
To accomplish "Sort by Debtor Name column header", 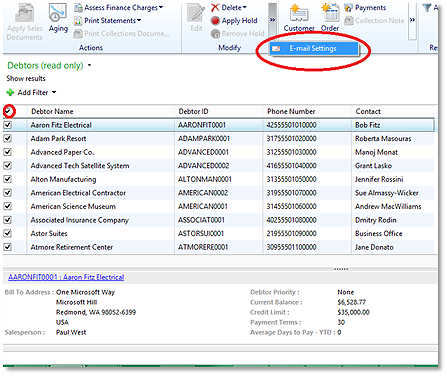I will (52, 111).
